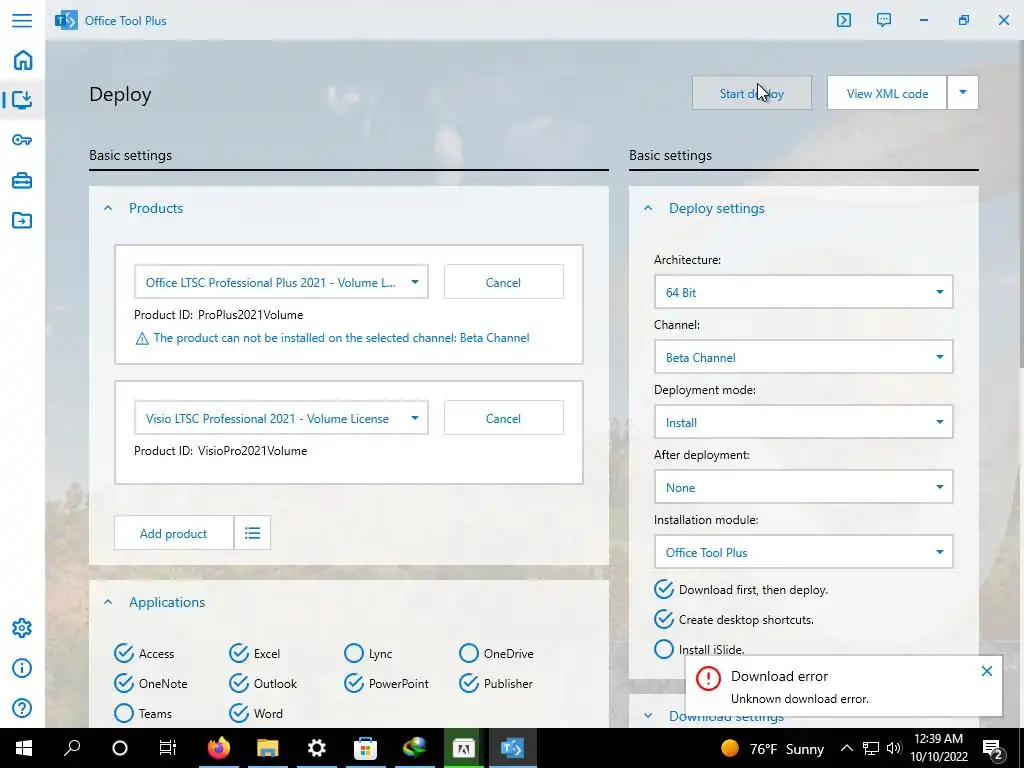Open the notification center icon
The image size is (1024, 768).
993,749
